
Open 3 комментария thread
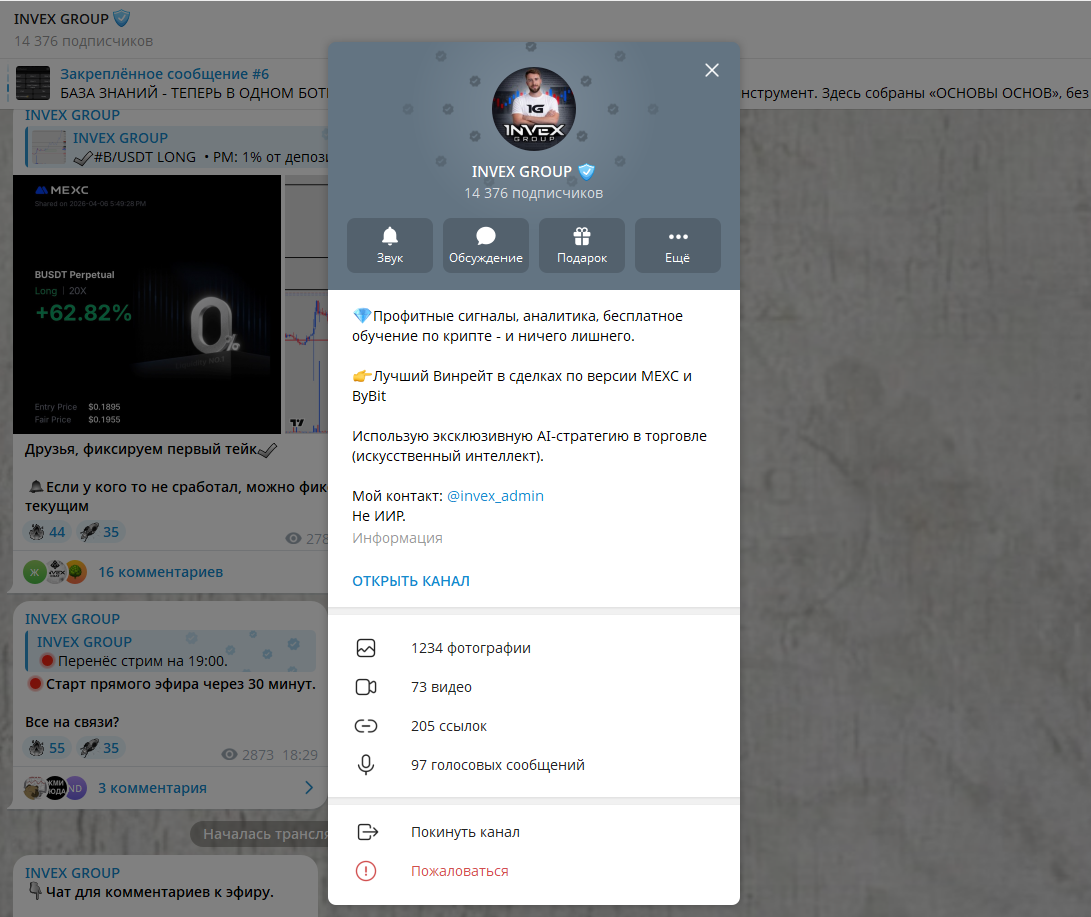[x=152, y=788]
